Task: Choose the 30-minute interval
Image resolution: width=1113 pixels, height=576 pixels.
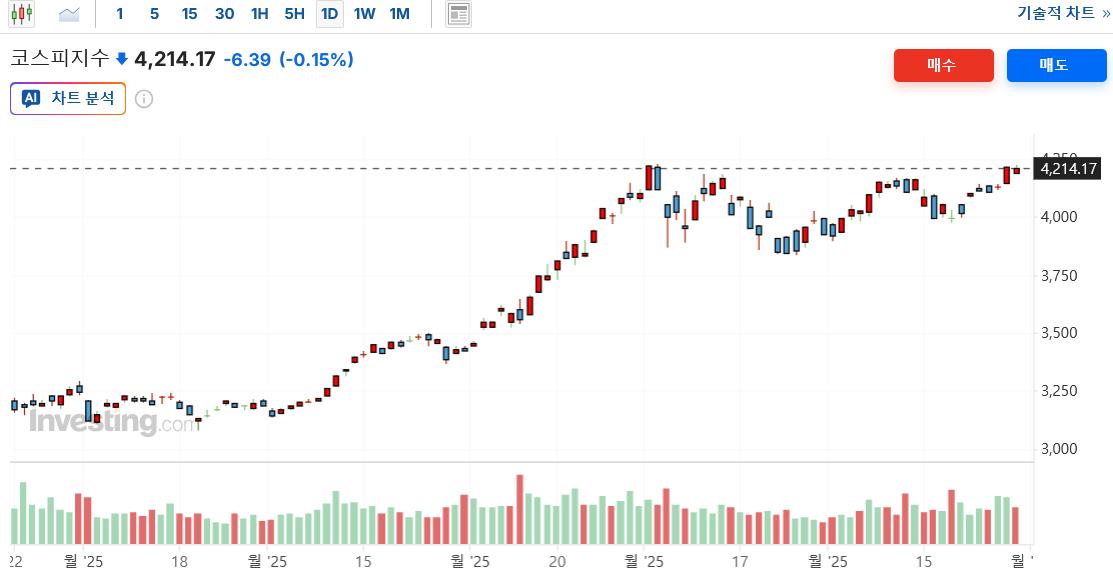Action: 224,14
